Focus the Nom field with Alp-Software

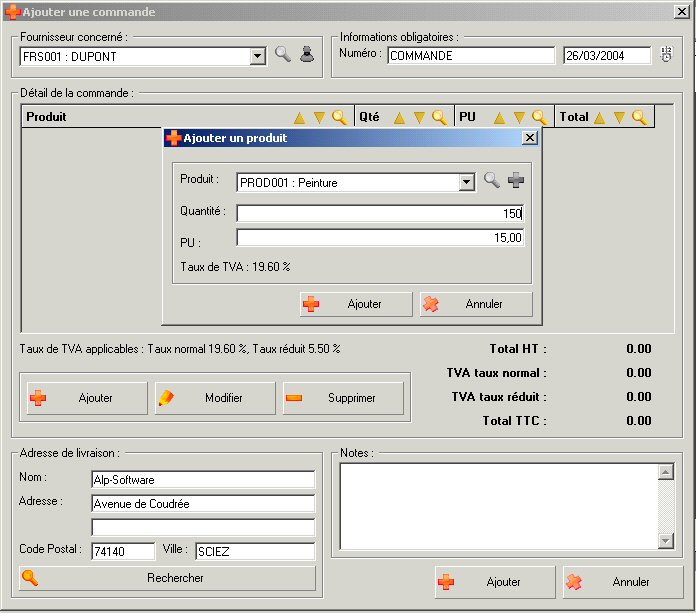pyautogui.click(x=203, y=480)
